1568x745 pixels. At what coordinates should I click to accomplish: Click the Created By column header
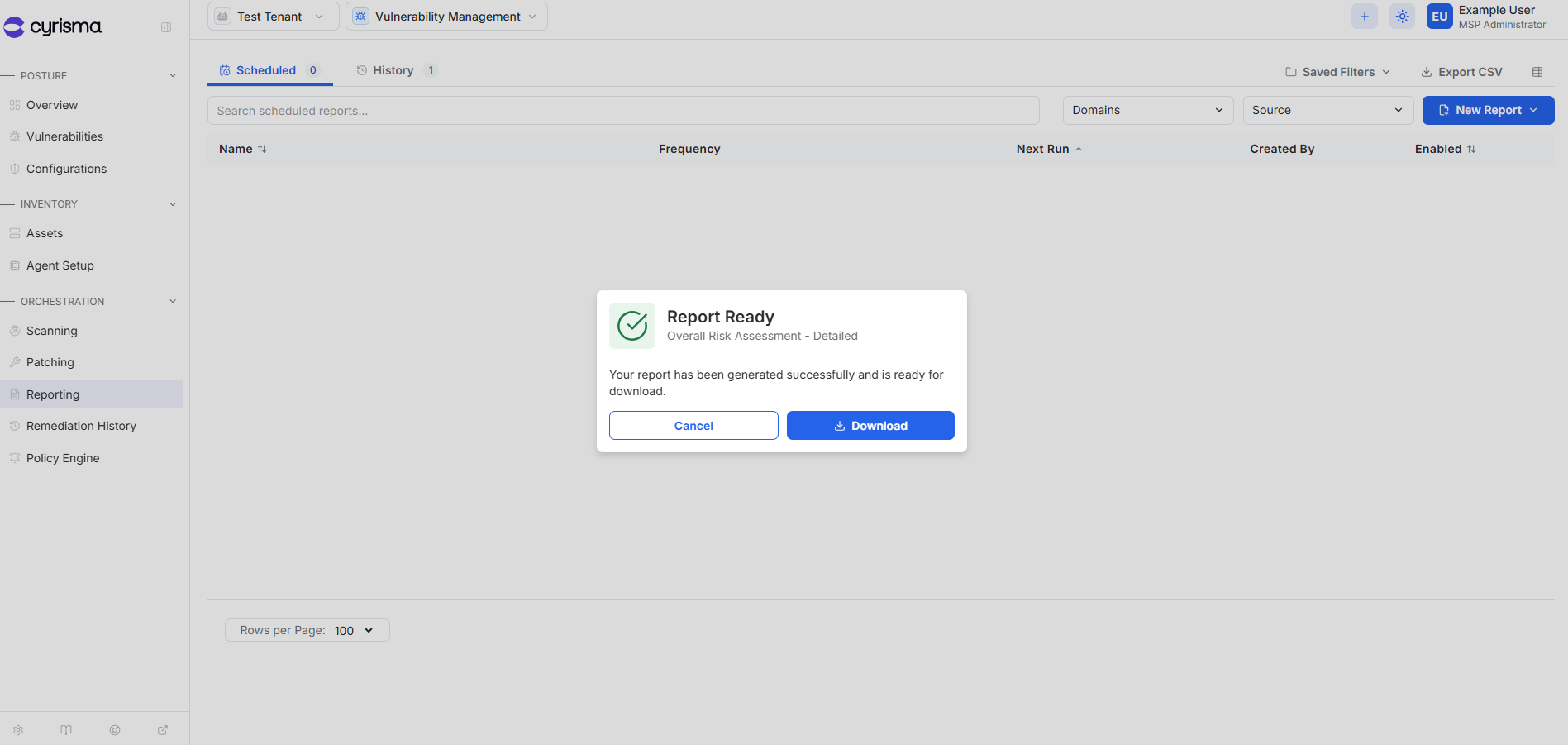(1282, 149)
